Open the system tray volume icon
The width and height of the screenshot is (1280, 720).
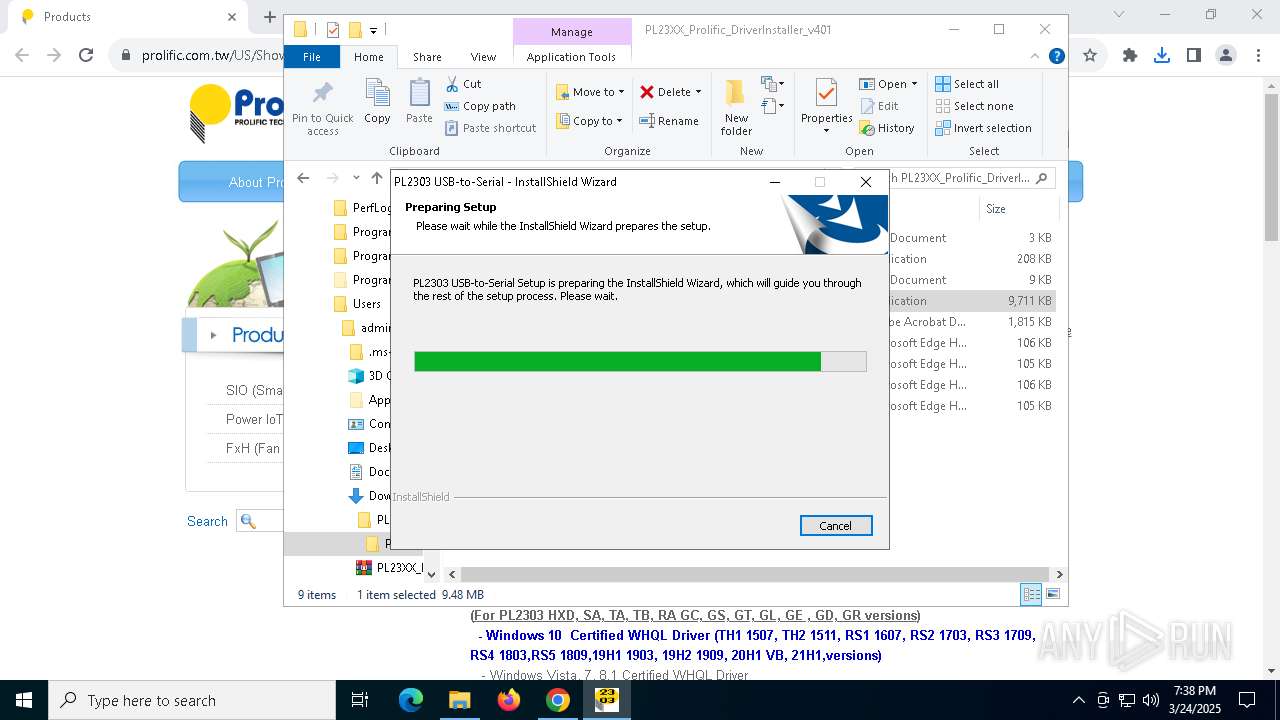1151,700
